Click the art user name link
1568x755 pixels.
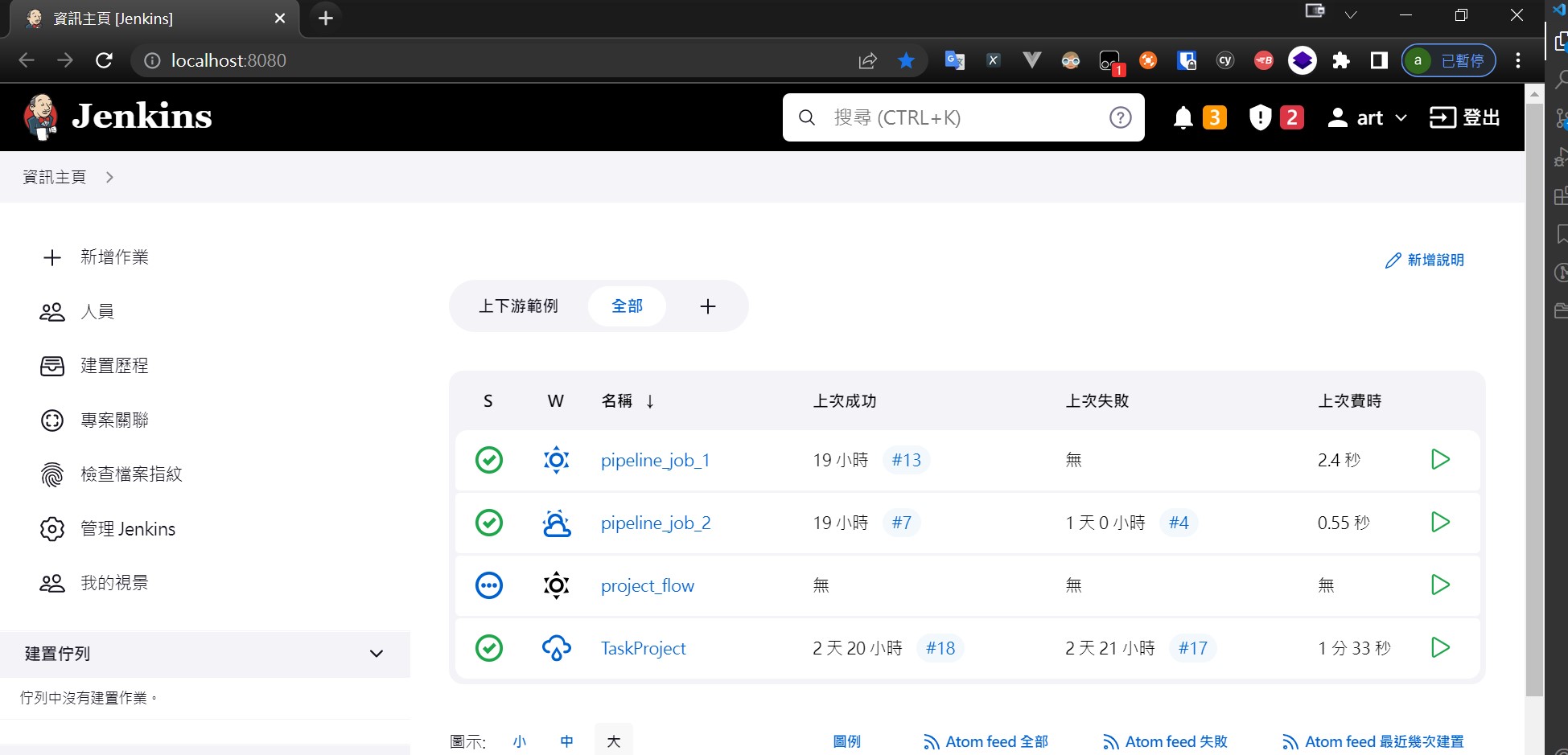click(1369, 118)
